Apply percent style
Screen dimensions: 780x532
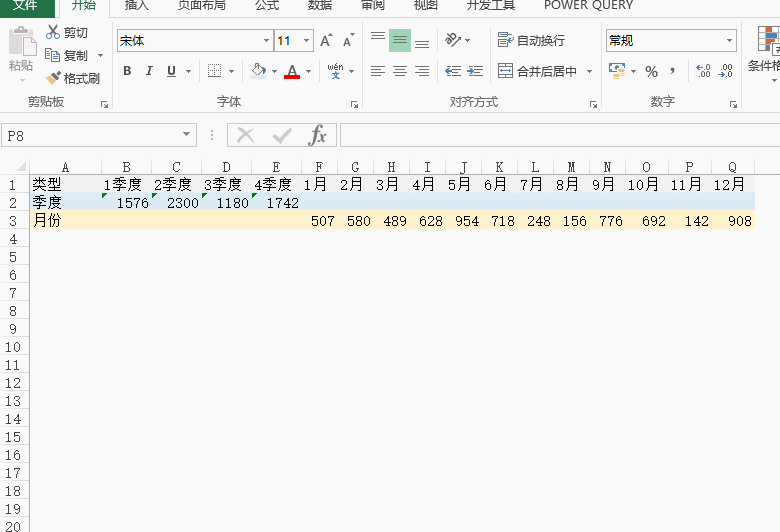coord(651,72)
